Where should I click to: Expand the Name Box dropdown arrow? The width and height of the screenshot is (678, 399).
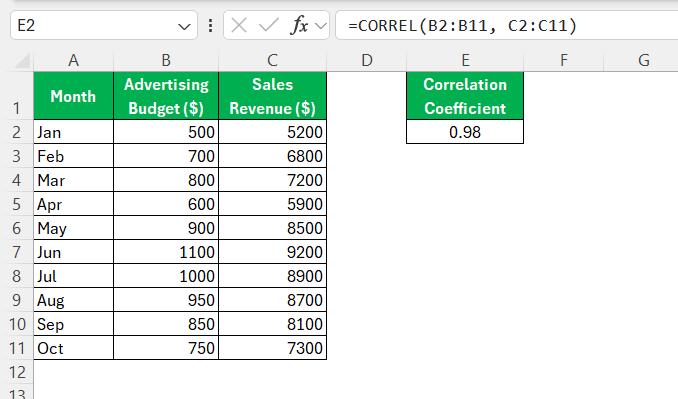tap(184, 26)
